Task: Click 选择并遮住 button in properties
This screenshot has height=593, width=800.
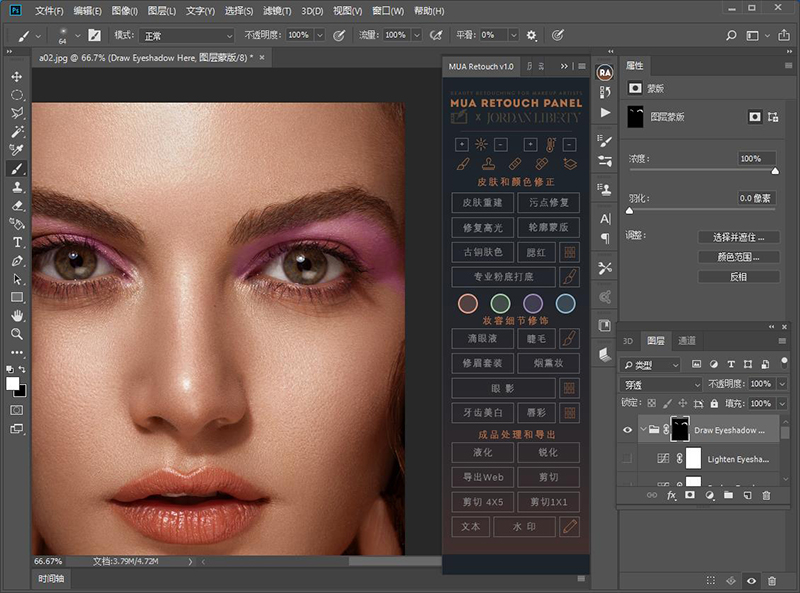Action: (738, 237)
